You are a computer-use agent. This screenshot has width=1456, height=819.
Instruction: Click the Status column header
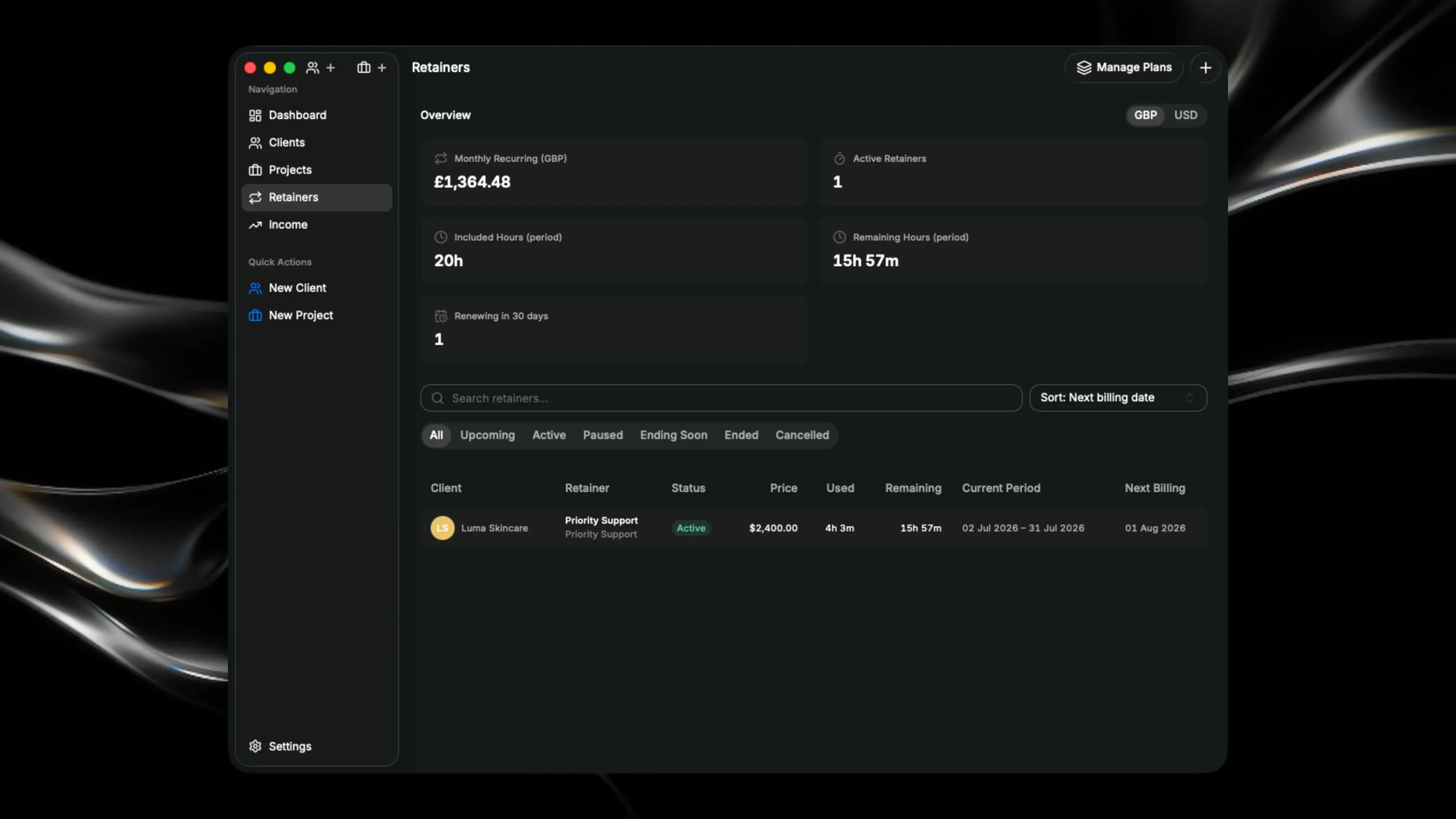coord(688,488)
